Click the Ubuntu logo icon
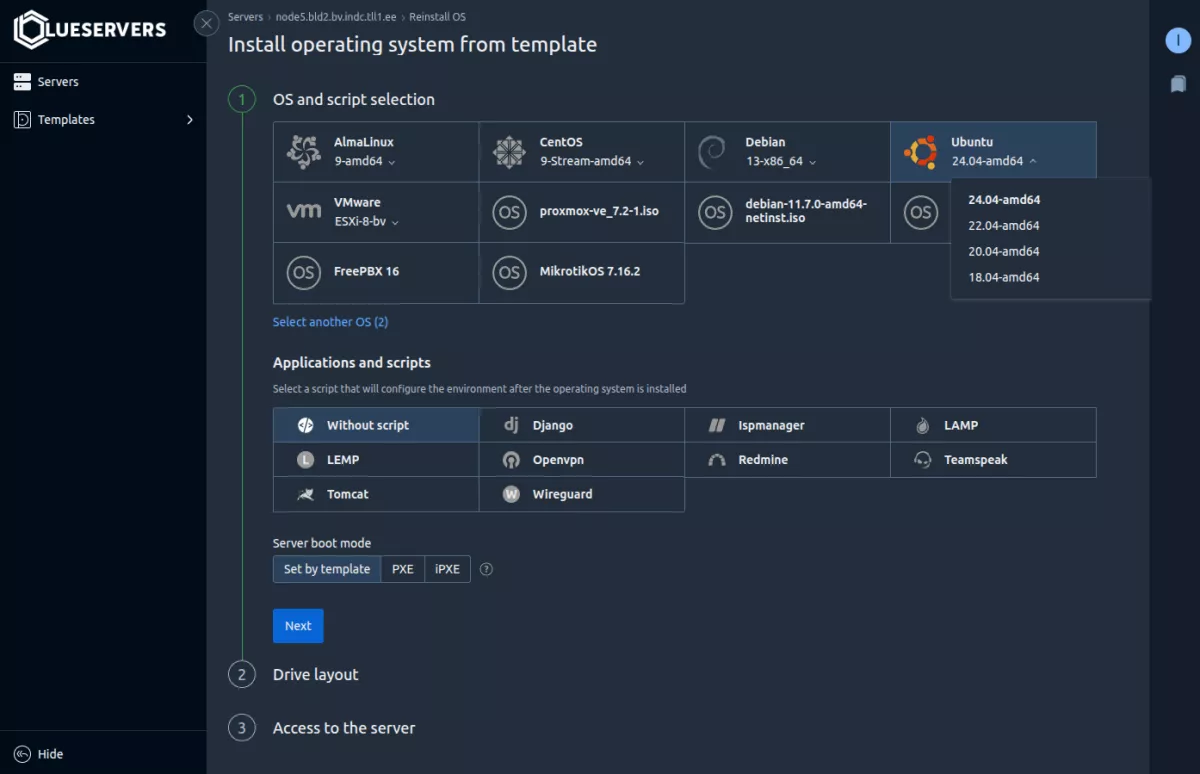 click(920, 152)
